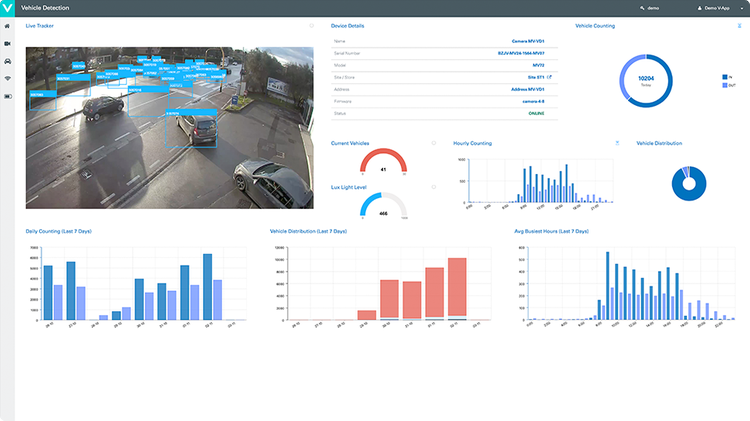Viewport: 750px width, 421px height.
Task: Click the hourglass icon on Hourly Counting panel
Action: tap(617, 143)
